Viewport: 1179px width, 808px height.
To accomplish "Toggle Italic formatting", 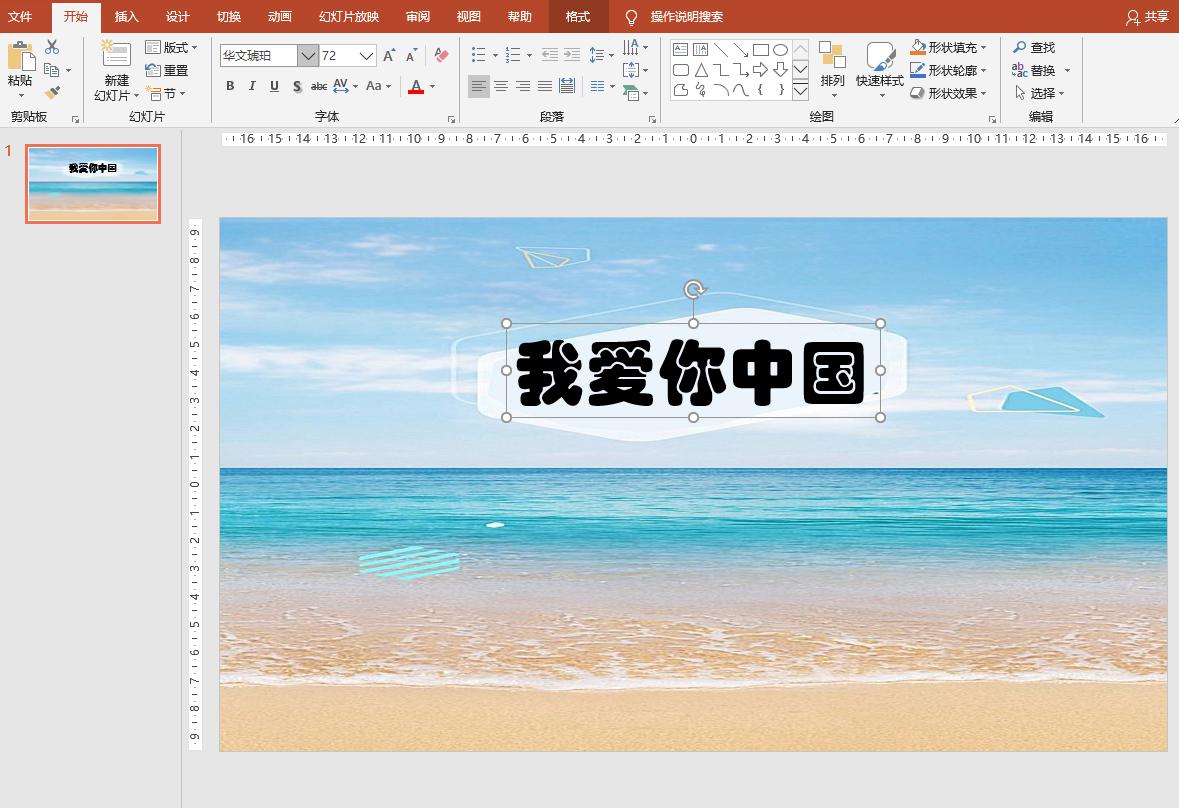I will pyautogui.click(x=252, y=87).
